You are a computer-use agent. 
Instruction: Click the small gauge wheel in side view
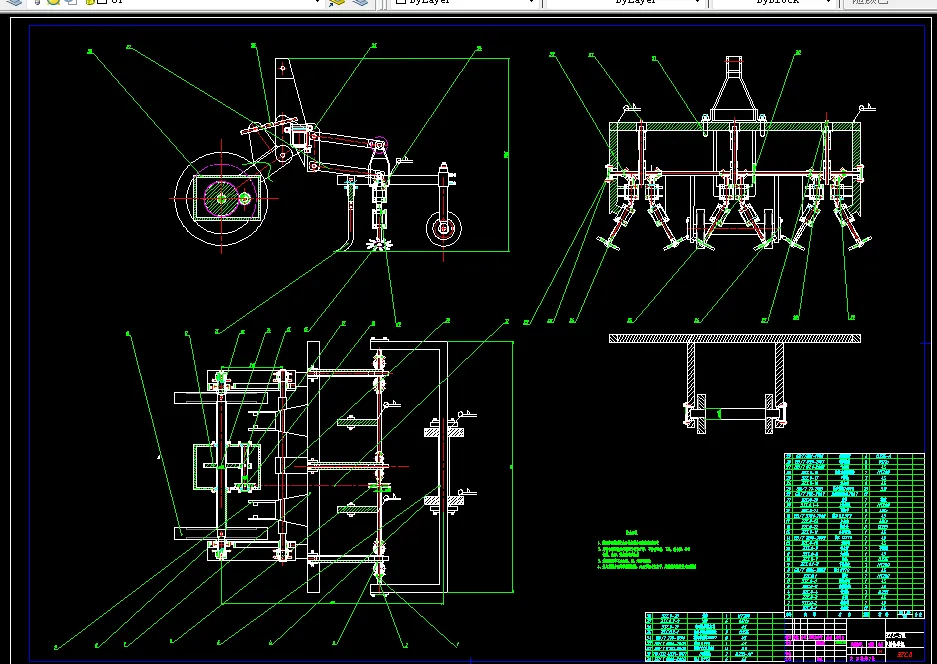(443, 228)
